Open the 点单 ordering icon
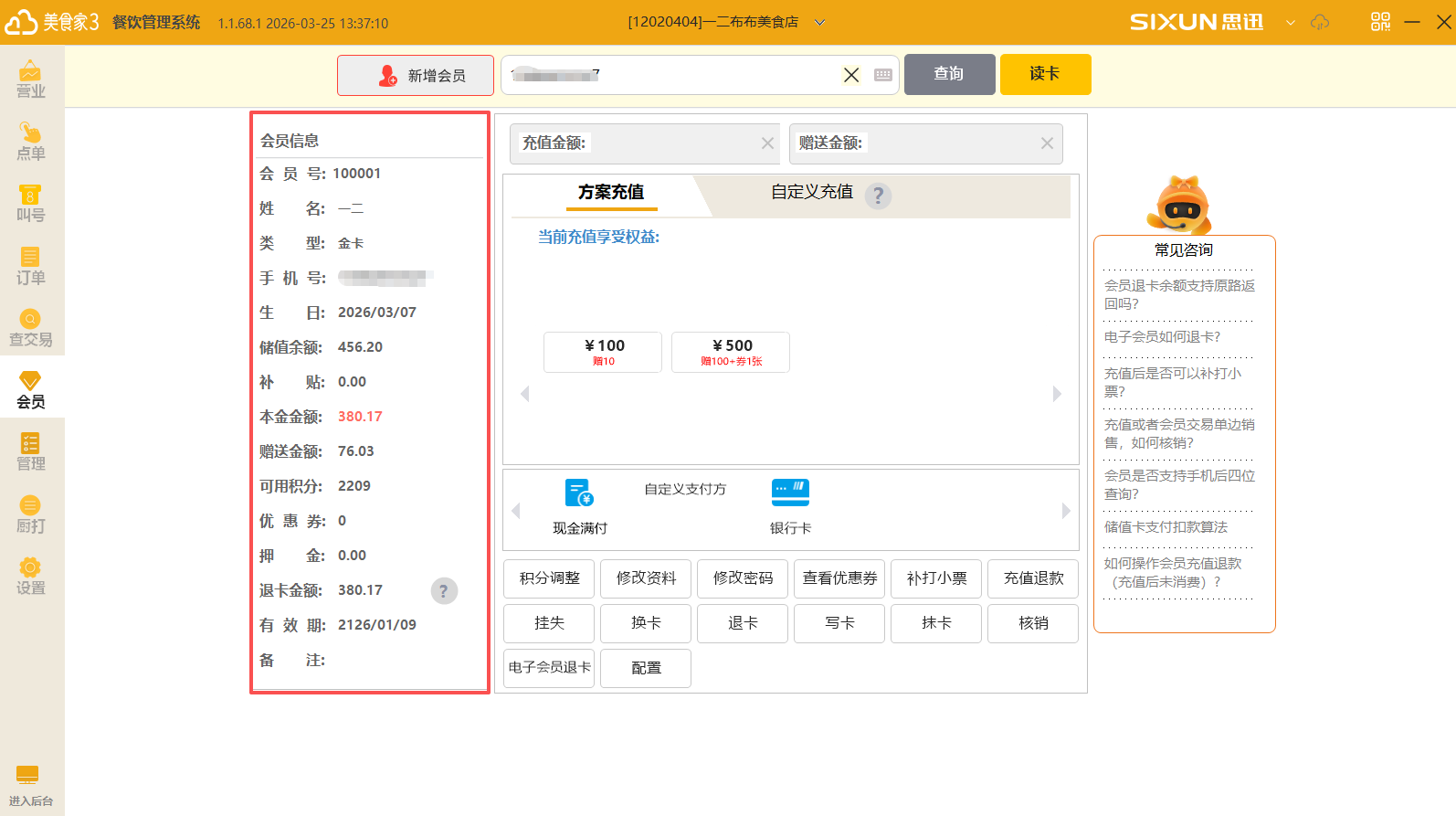 31,142
